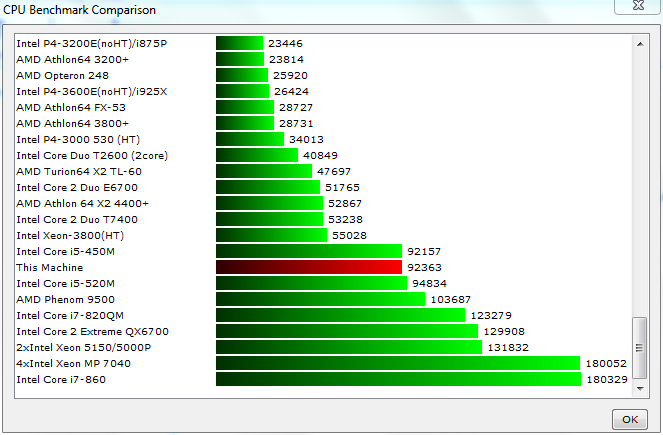Screen dimensions: 663x435
Task: Click the score value 131832
Action: (x=508, y=347)
